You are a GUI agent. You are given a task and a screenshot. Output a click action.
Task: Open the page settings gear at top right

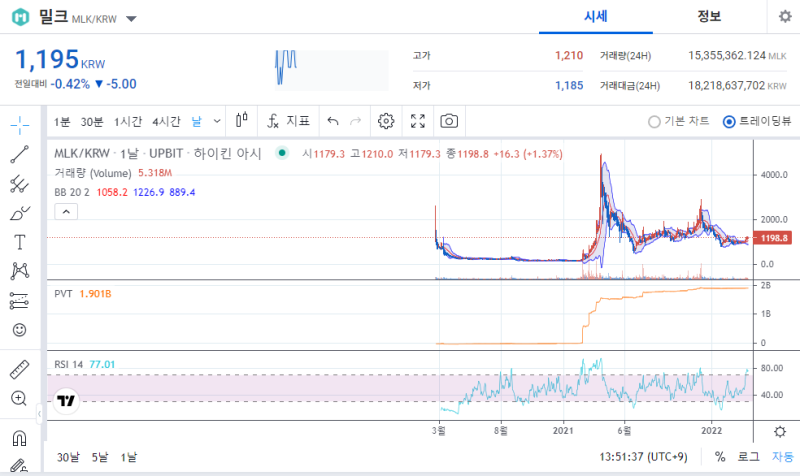click(x=785, y=16)
